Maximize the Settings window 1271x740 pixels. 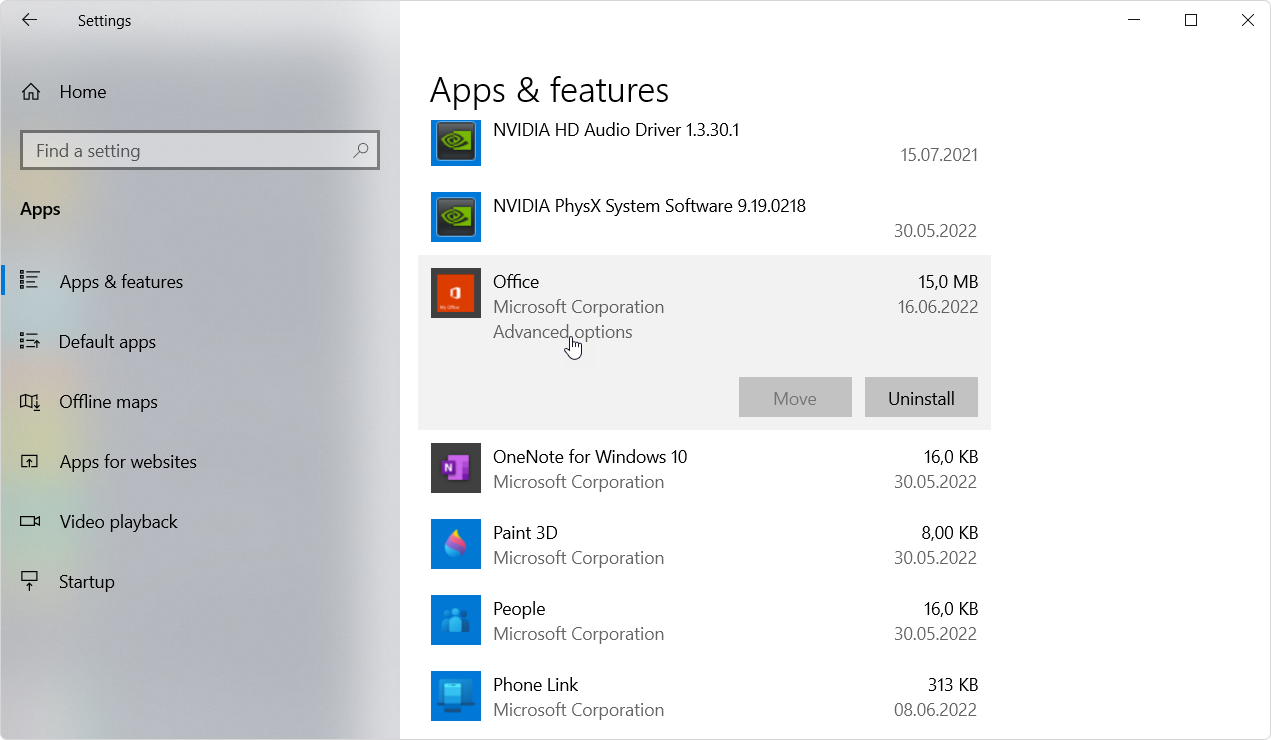pyautogui.click(x=1191, y=20)
